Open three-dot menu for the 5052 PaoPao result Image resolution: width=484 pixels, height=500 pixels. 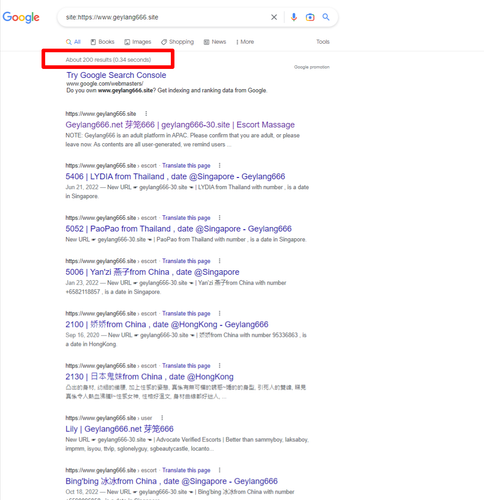pos(219,217)
